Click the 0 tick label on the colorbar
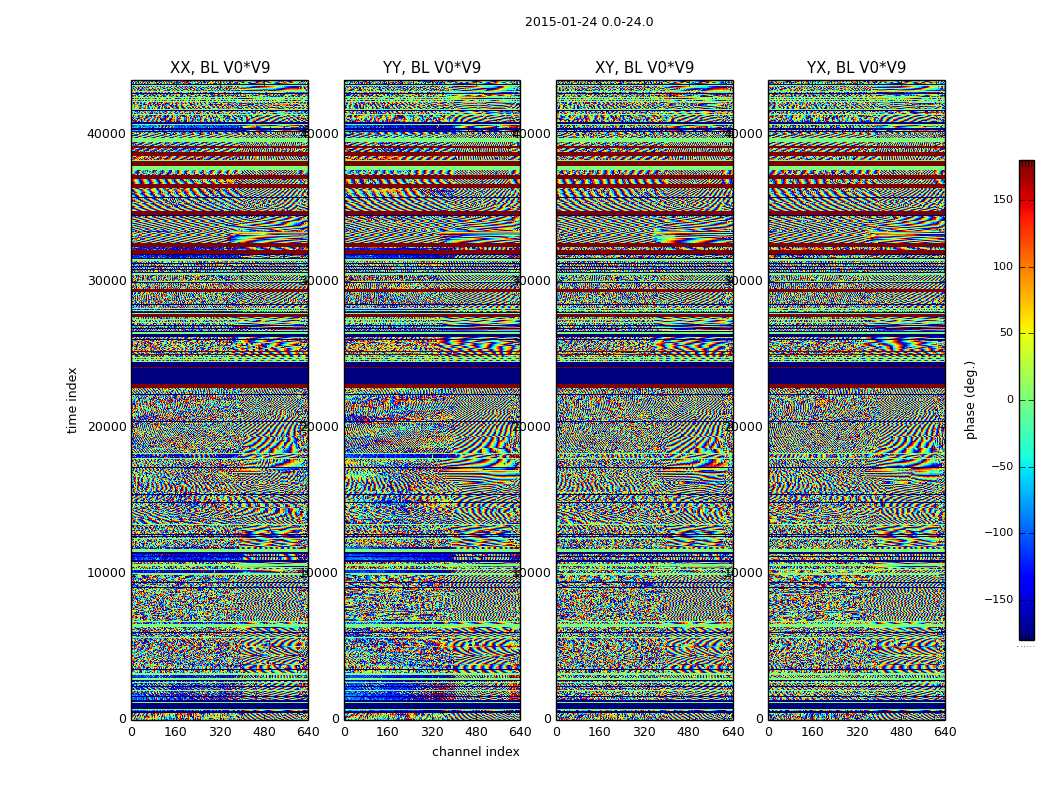The height and width of the screenshot is (800, 1050). coord(1010,400)
